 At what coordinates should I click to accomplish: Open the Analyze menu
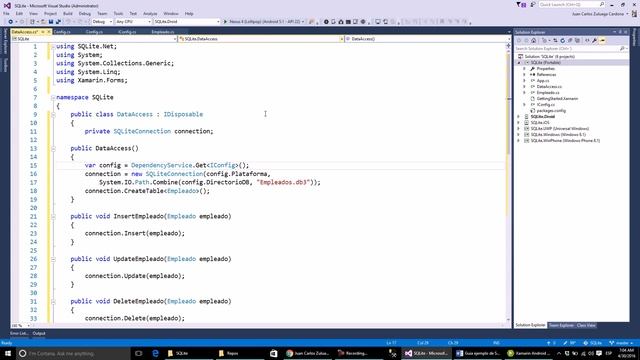150,13
